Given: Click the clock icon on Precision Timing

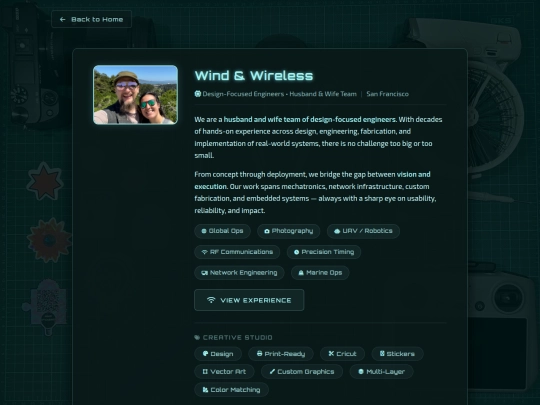Looking at the screenshot, I should pos(296,252).
